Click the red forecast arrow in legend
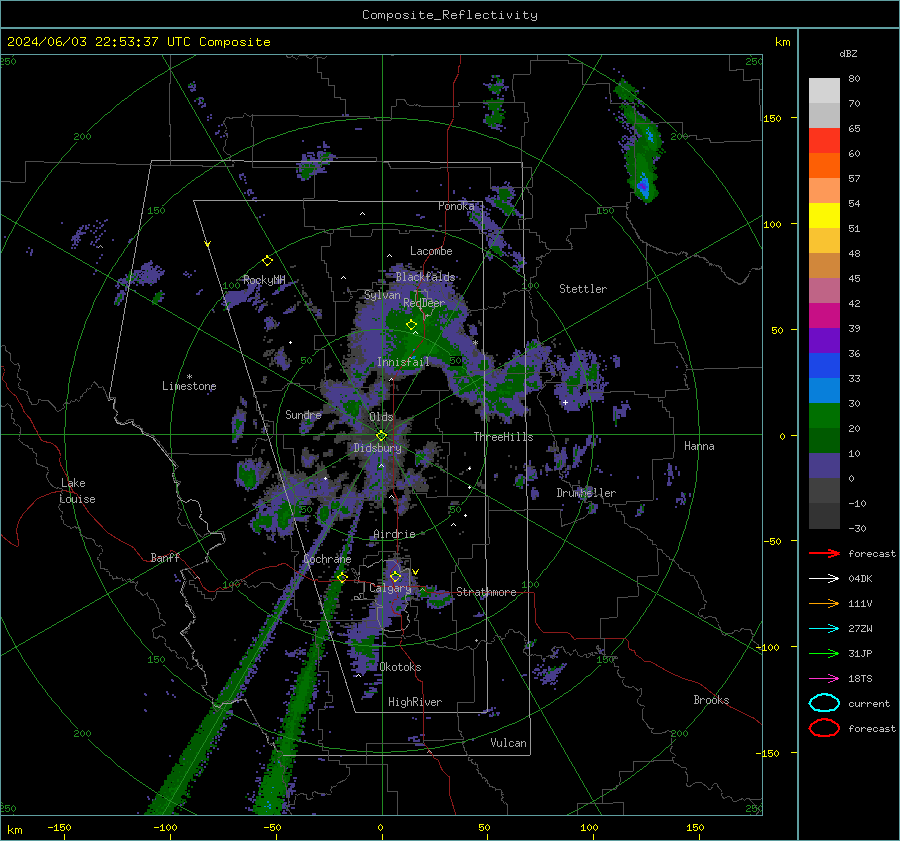This screenshot has width=900, height=841. [x=824, y=553]
